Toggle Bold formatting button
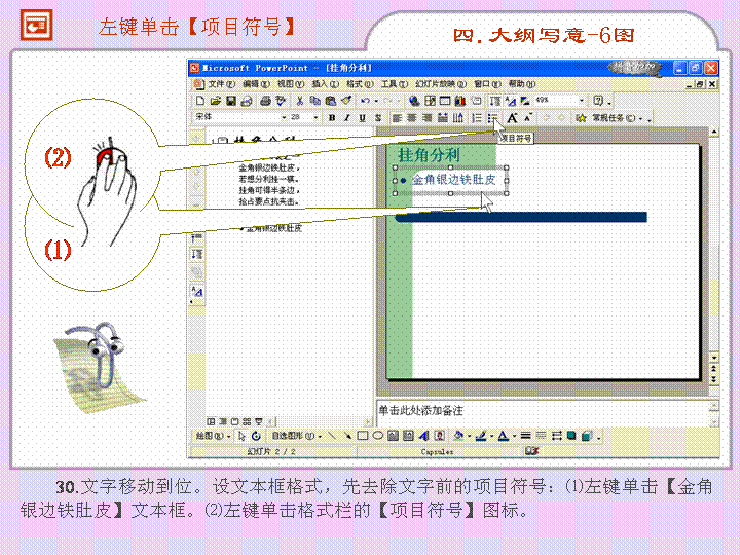The height and width of the screenshot is (555, 740). (x=332, y=118)
